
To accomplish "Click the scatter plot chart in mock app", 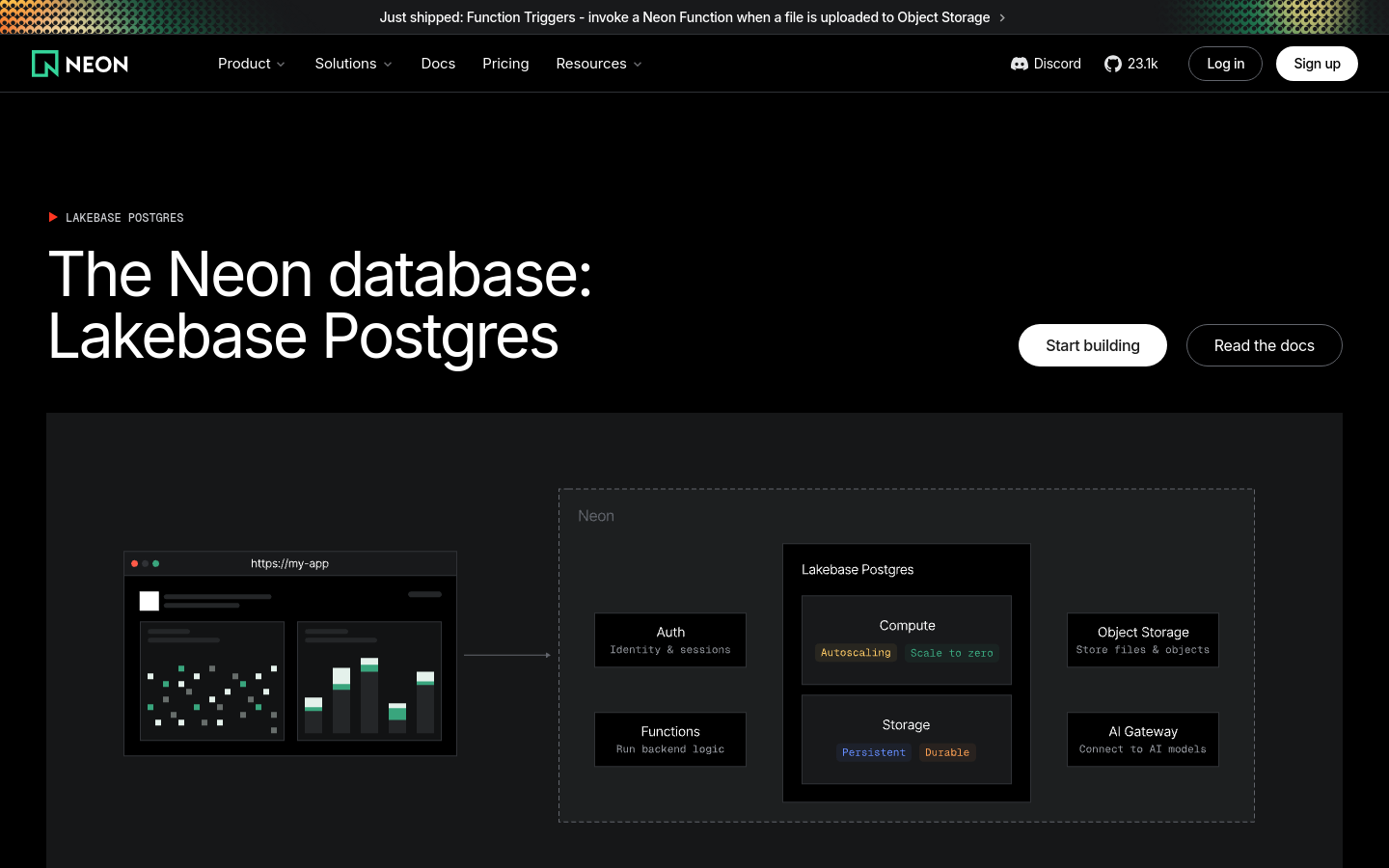I will 212,681.
